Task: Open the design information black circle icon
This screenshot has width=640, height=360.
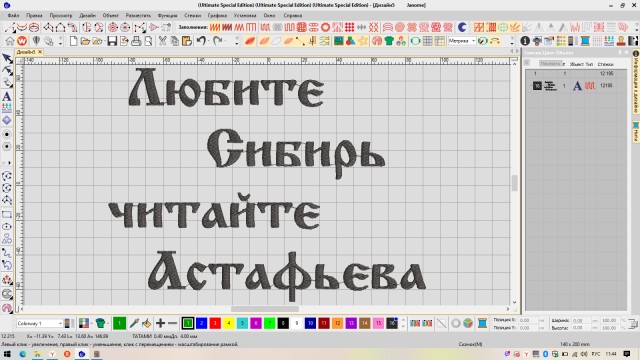Action: (525, 41)
